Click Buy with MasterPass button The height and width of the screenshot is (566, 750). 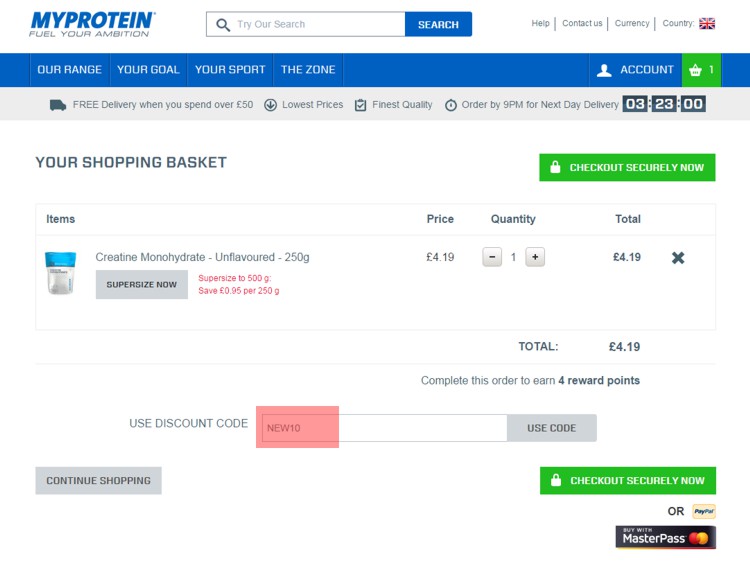coord(666,537)
